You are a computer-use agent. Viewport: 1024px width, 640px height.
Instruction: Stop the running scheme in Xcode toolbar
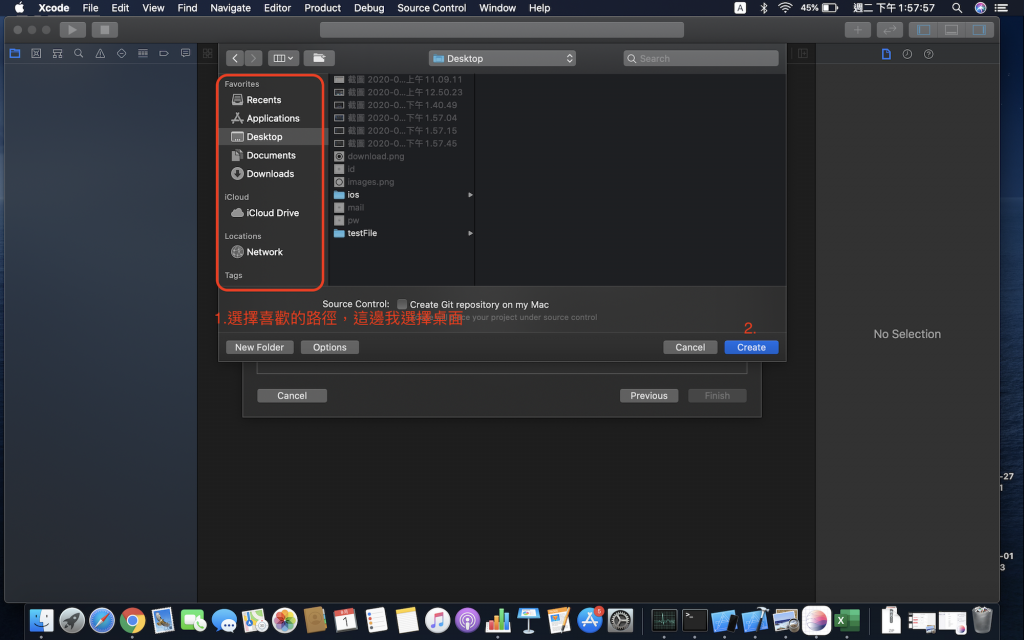[104, 29]
